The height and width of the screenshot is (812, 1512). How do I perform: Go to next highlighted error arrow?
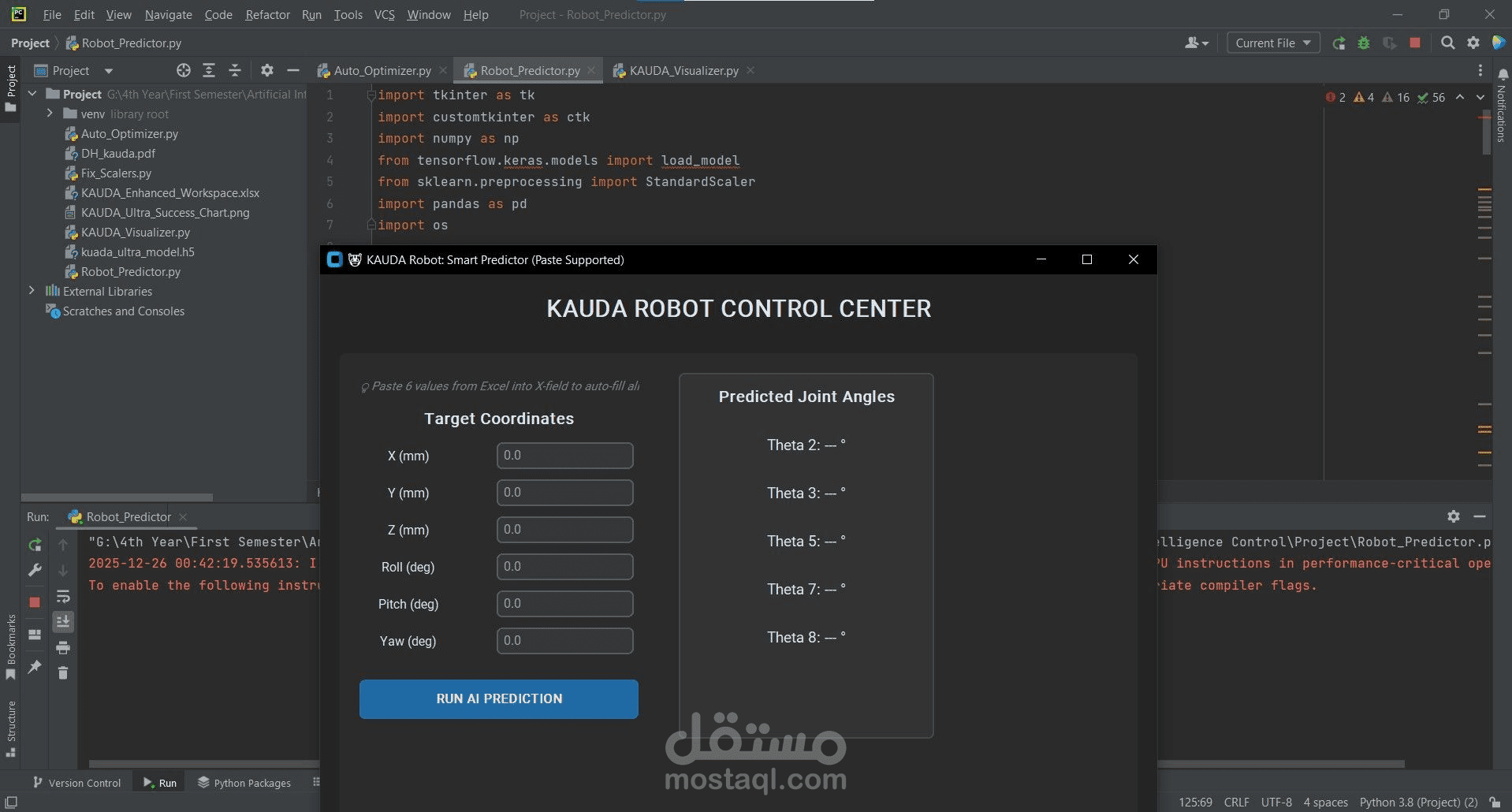point(1480,97)
